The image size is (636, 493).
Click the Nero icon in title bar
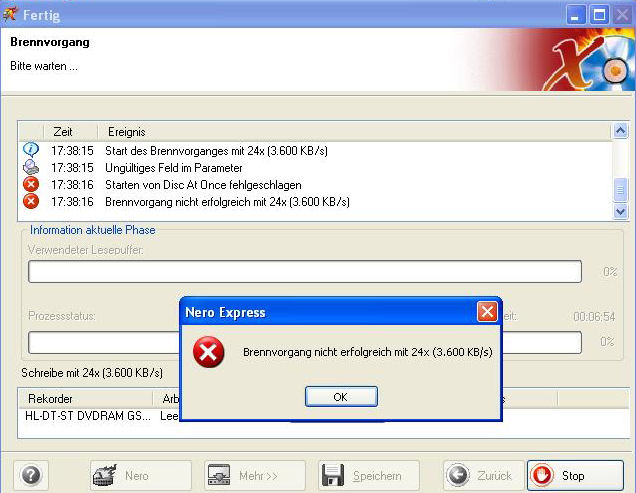click(10, 14)
